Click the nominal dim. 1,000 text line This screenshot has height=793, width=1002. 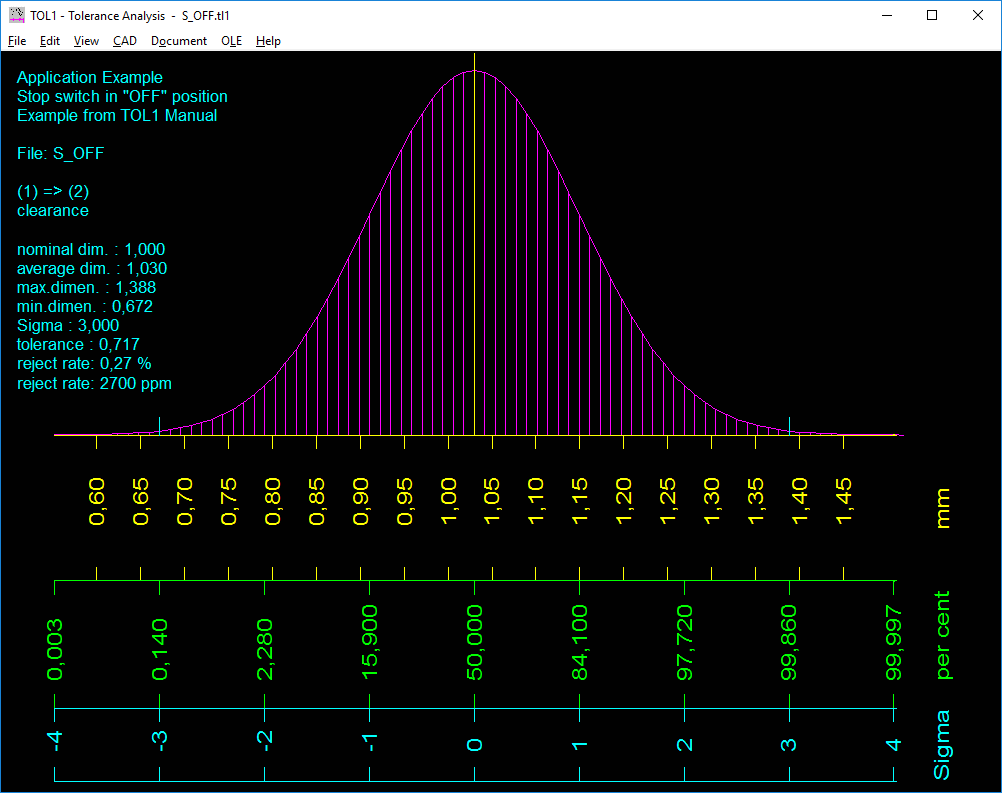click(x=91, y=249)
